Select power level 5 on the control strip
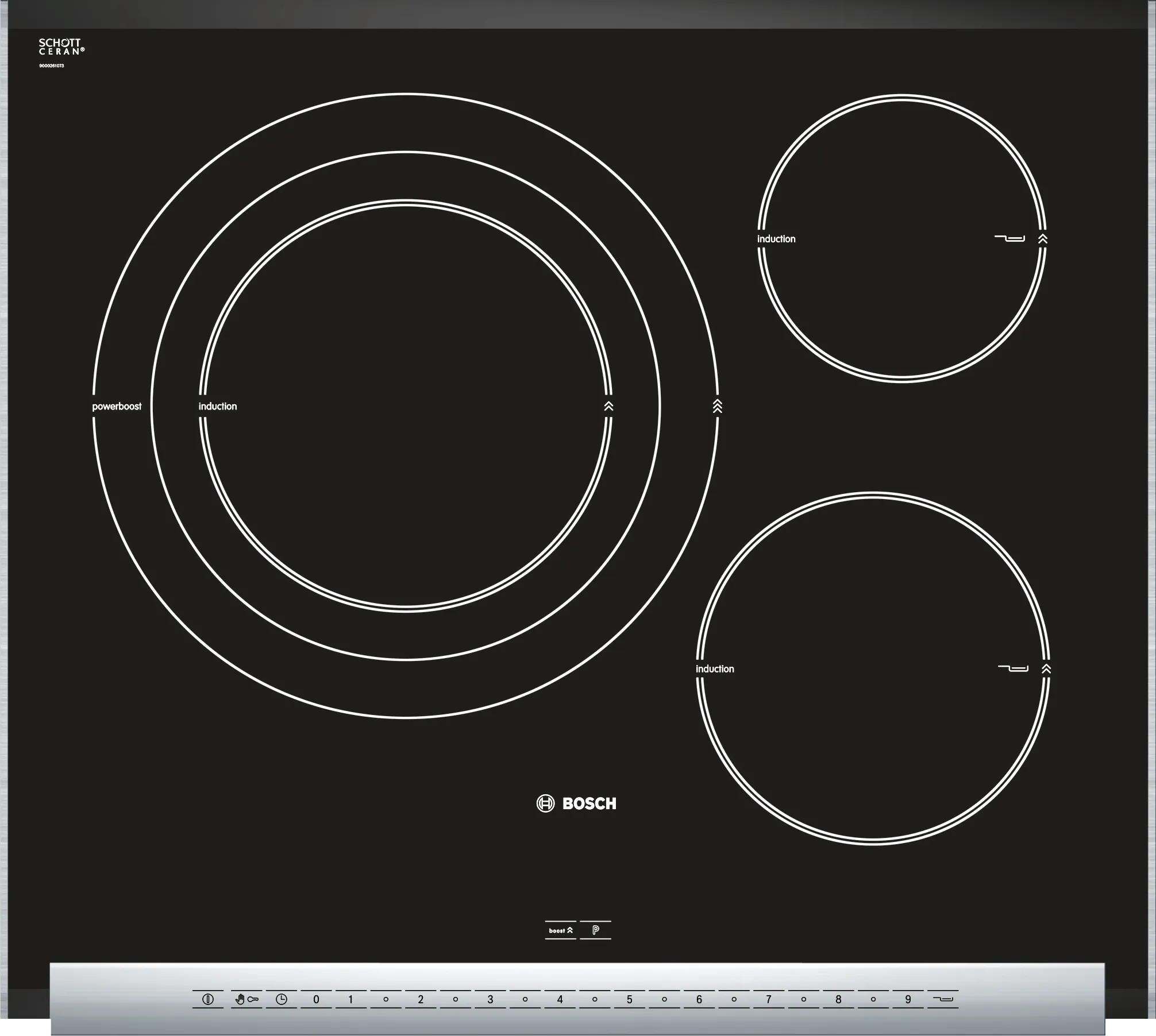This screenshot has height=1036, width=1156. click(x=629, y=999)
